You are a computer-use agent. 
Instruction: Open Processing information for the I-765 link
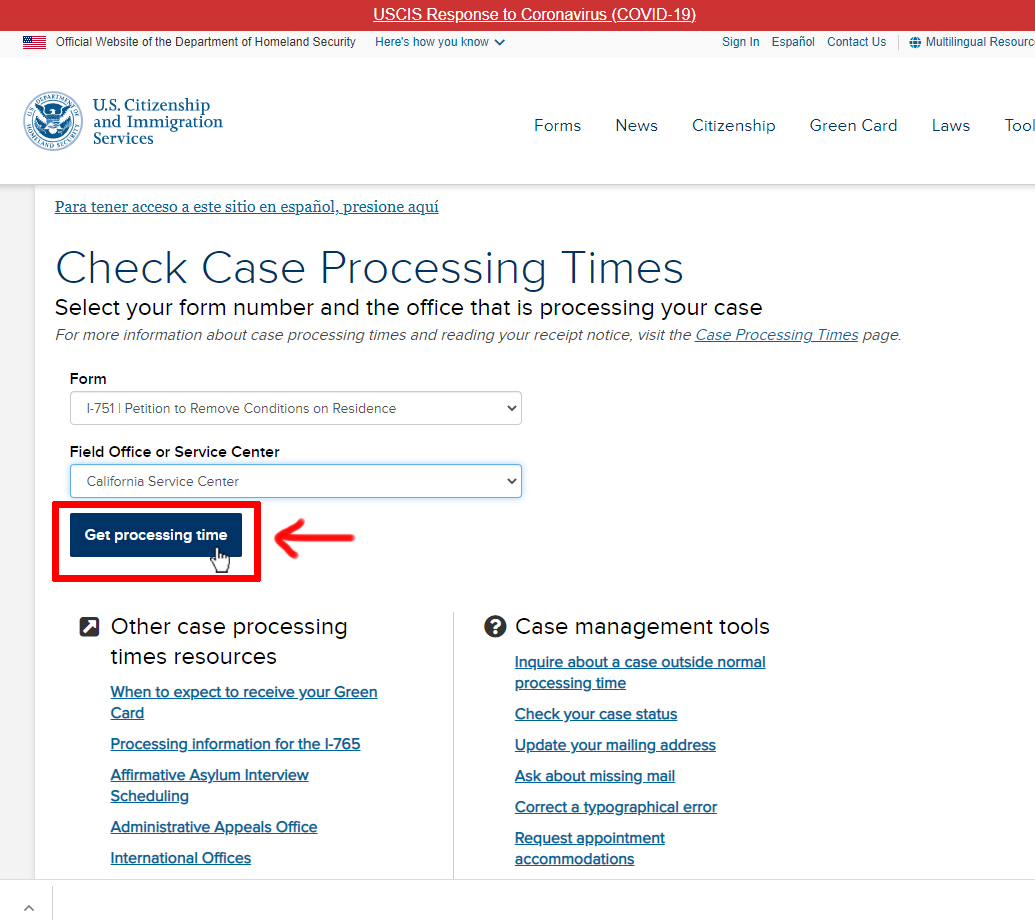pyautogui.click(x=235, y=744)
